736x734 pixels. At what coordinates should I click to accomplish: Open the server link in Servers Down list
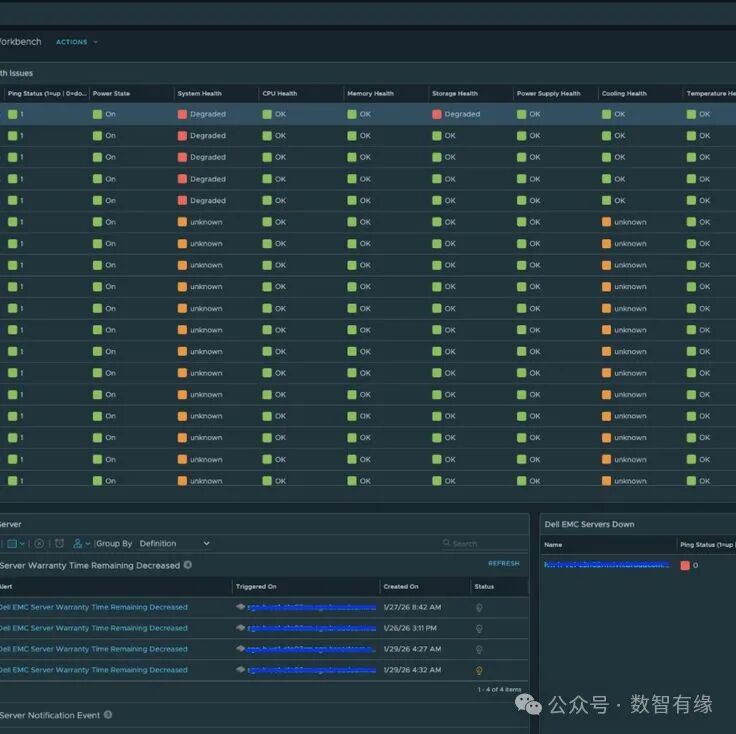(605, 565)
